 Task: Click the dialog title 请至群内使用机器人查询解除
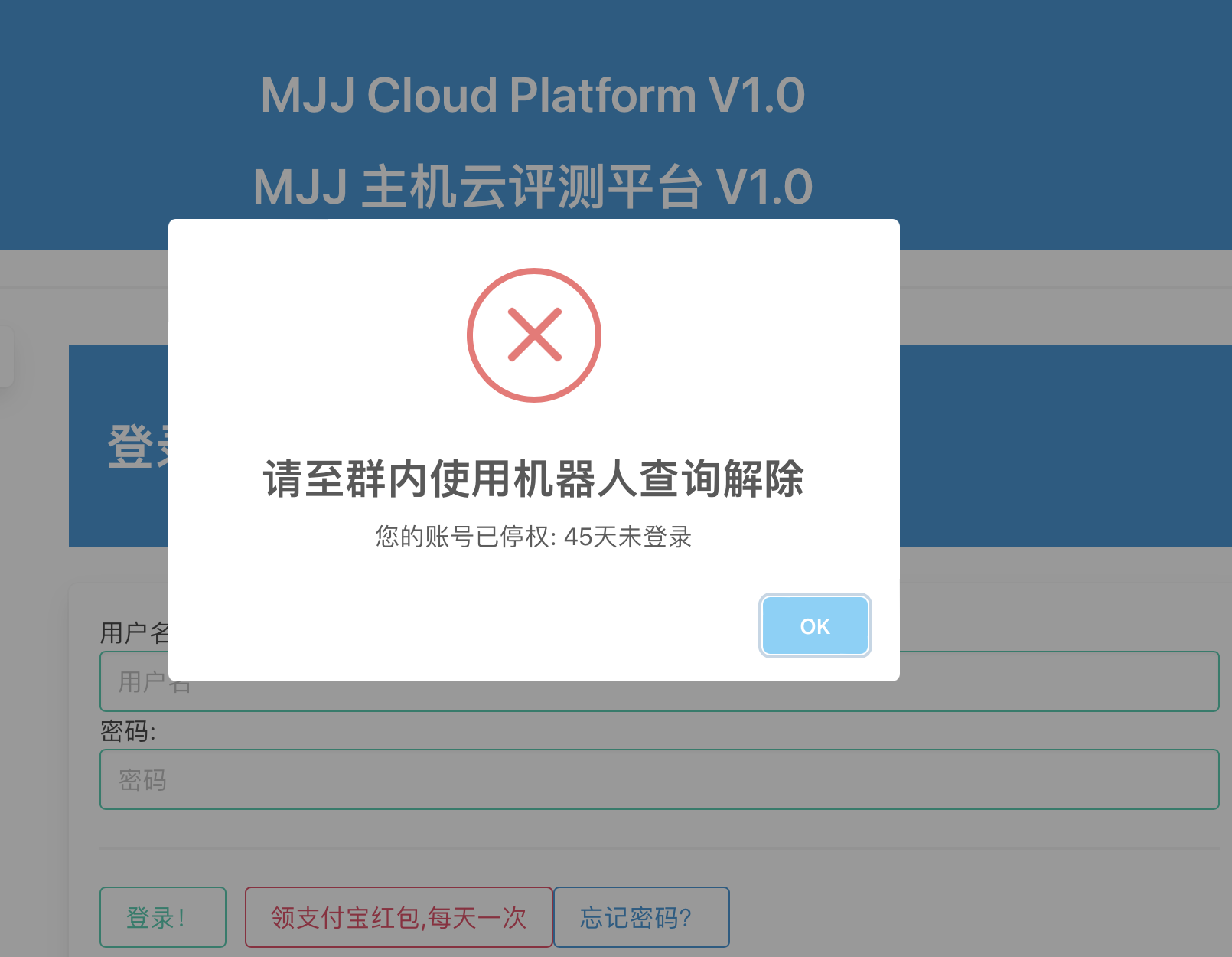click(533, 479)
